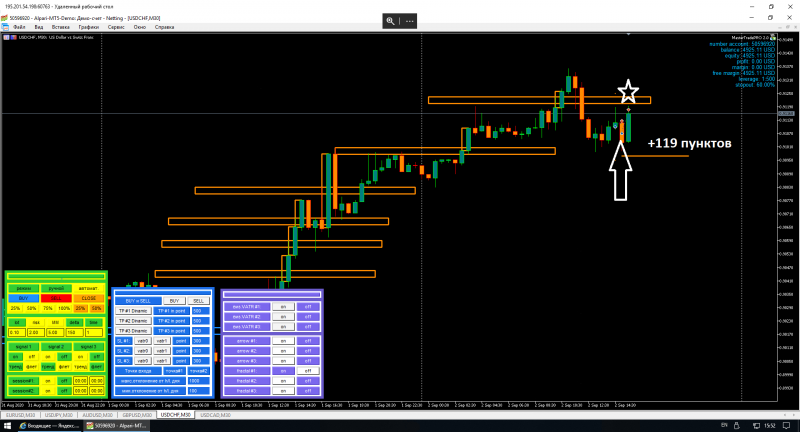Select the точка#2 button

[198, 371]
